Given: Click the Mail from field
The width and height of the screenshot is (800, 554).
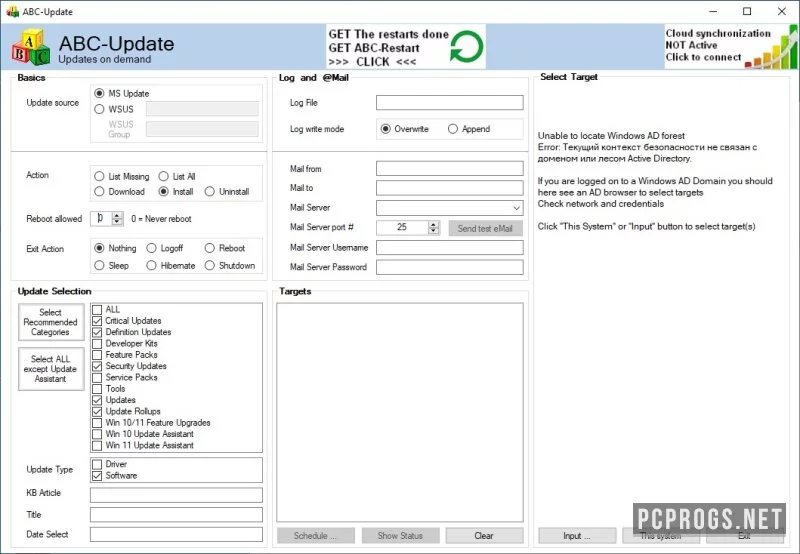Looking at the screenshot, I should (x=449, y=168).
